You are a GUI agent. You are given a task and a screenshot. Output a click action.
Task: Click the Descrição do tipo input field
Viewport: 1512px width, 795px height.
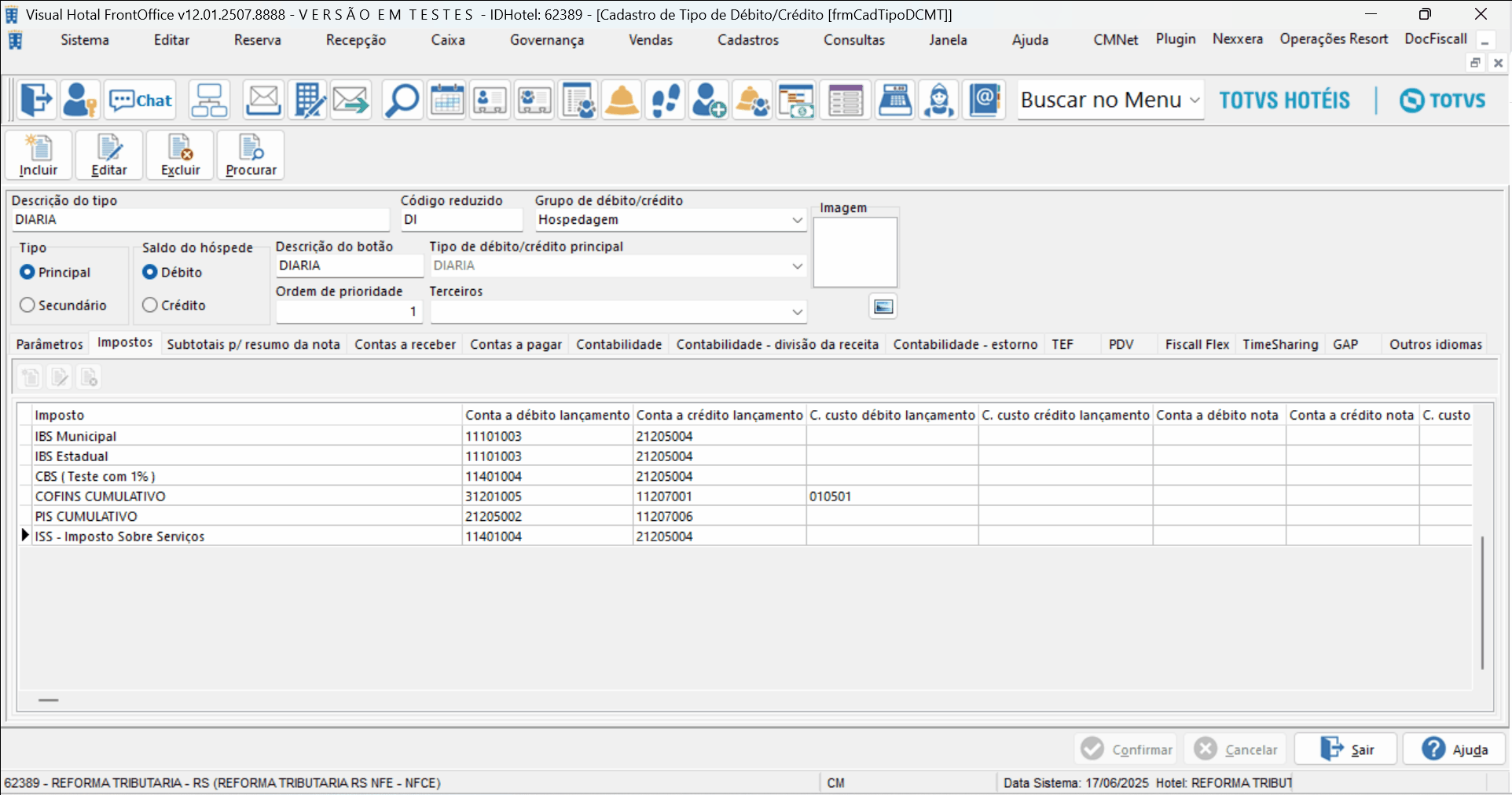pos(200,220)
